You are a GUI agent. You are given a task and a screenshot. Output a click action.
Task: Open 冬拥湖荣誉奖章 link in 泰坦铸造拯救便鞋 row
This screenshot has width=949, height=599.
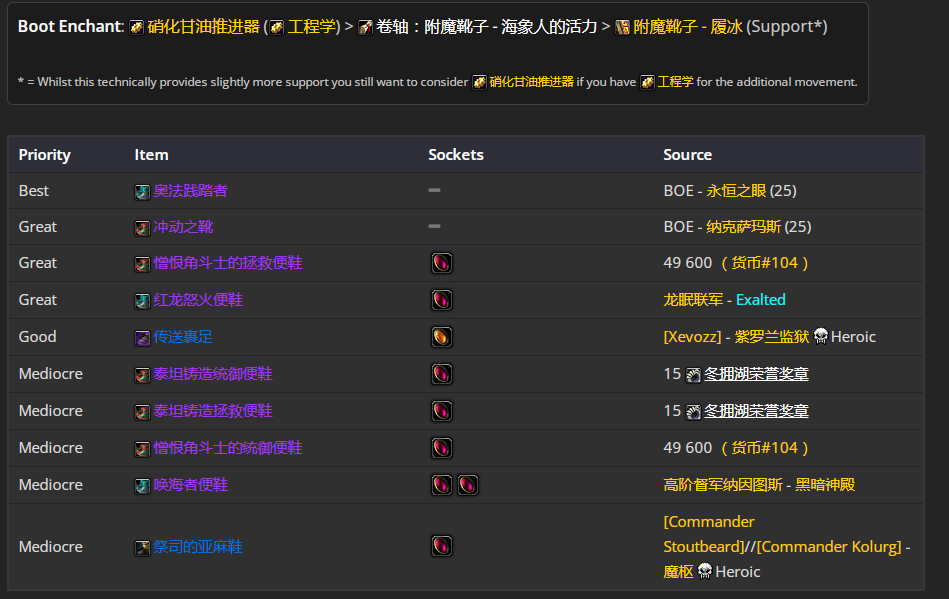click(x=756, y=411)
